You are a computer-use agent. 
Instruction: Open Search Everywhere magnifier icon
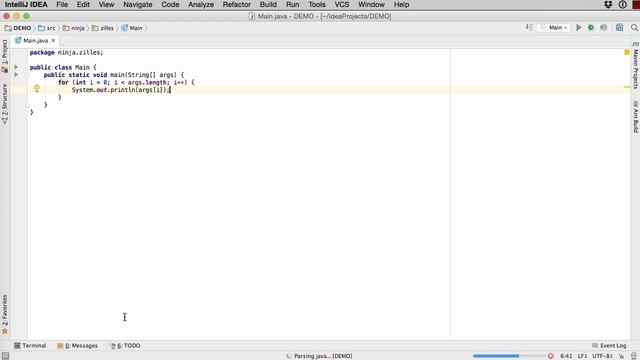point(634,27)
